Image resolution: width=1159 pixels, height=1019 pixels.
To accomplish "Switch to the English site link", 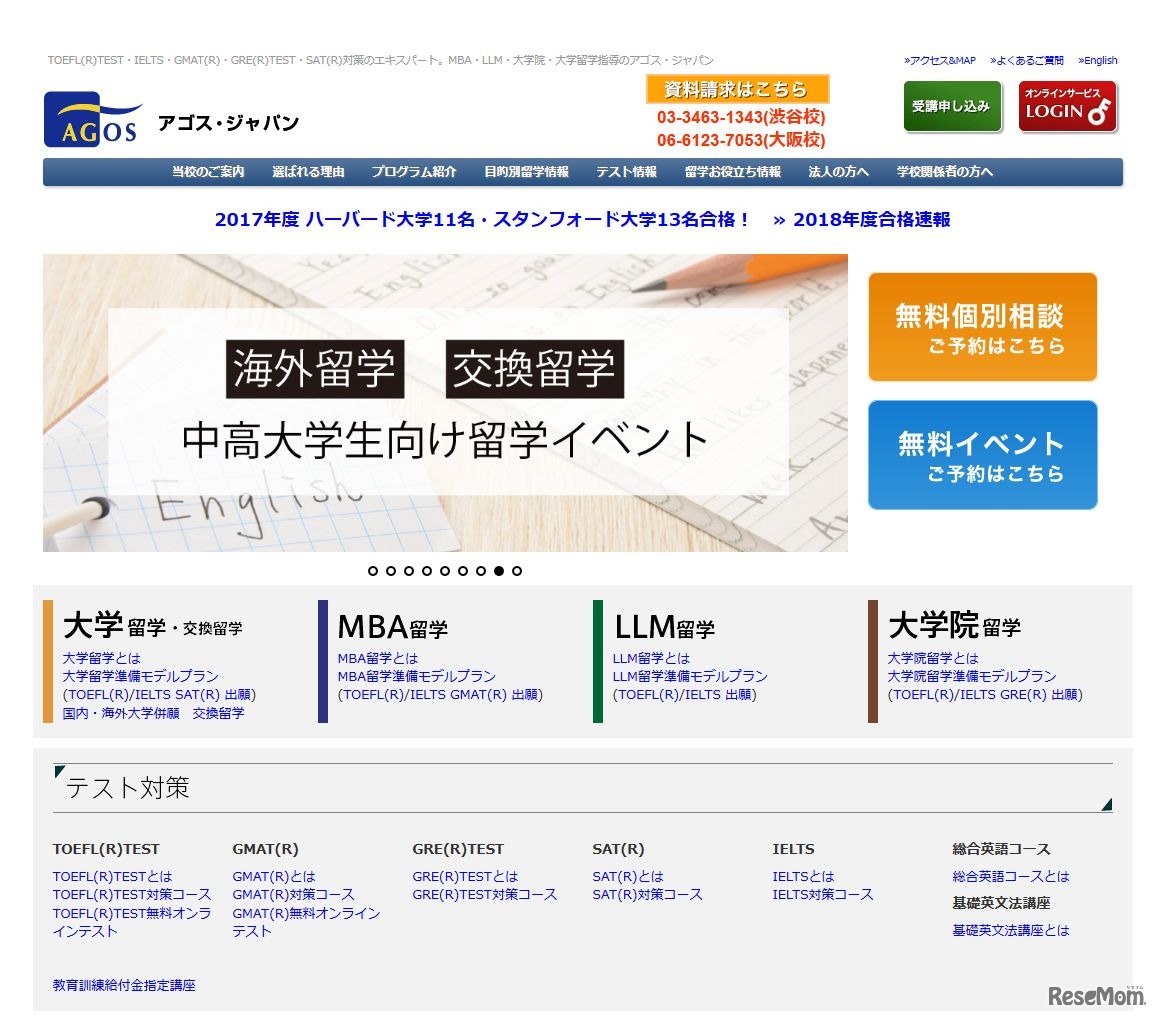I will click(x=1098, y=61).
